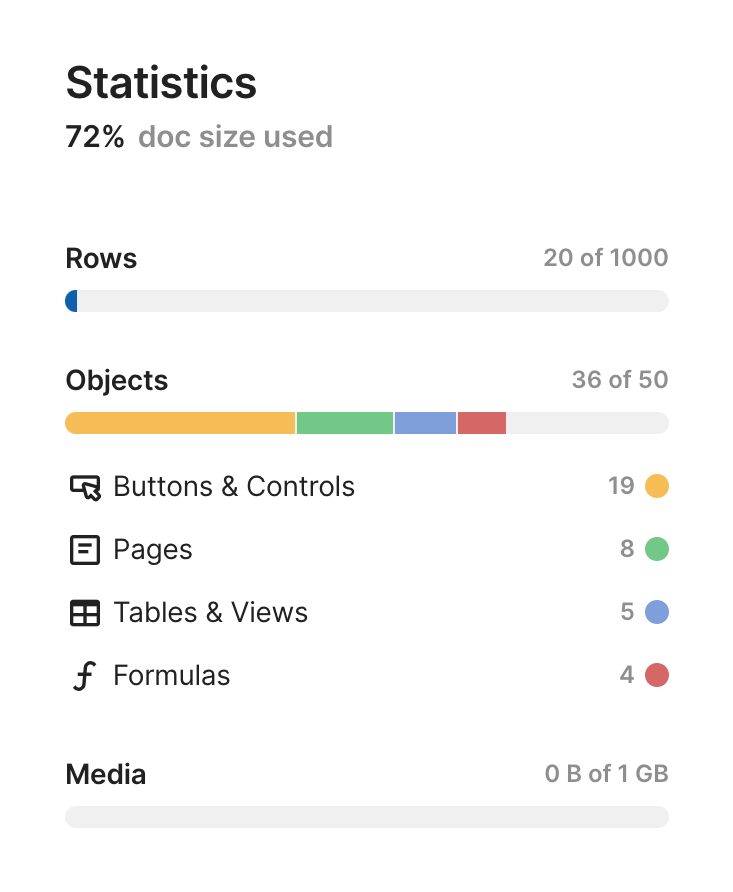Screen dimensions: 733x892
Task: Click the Rows usage progress bar
Action: [x=367, y=301]
